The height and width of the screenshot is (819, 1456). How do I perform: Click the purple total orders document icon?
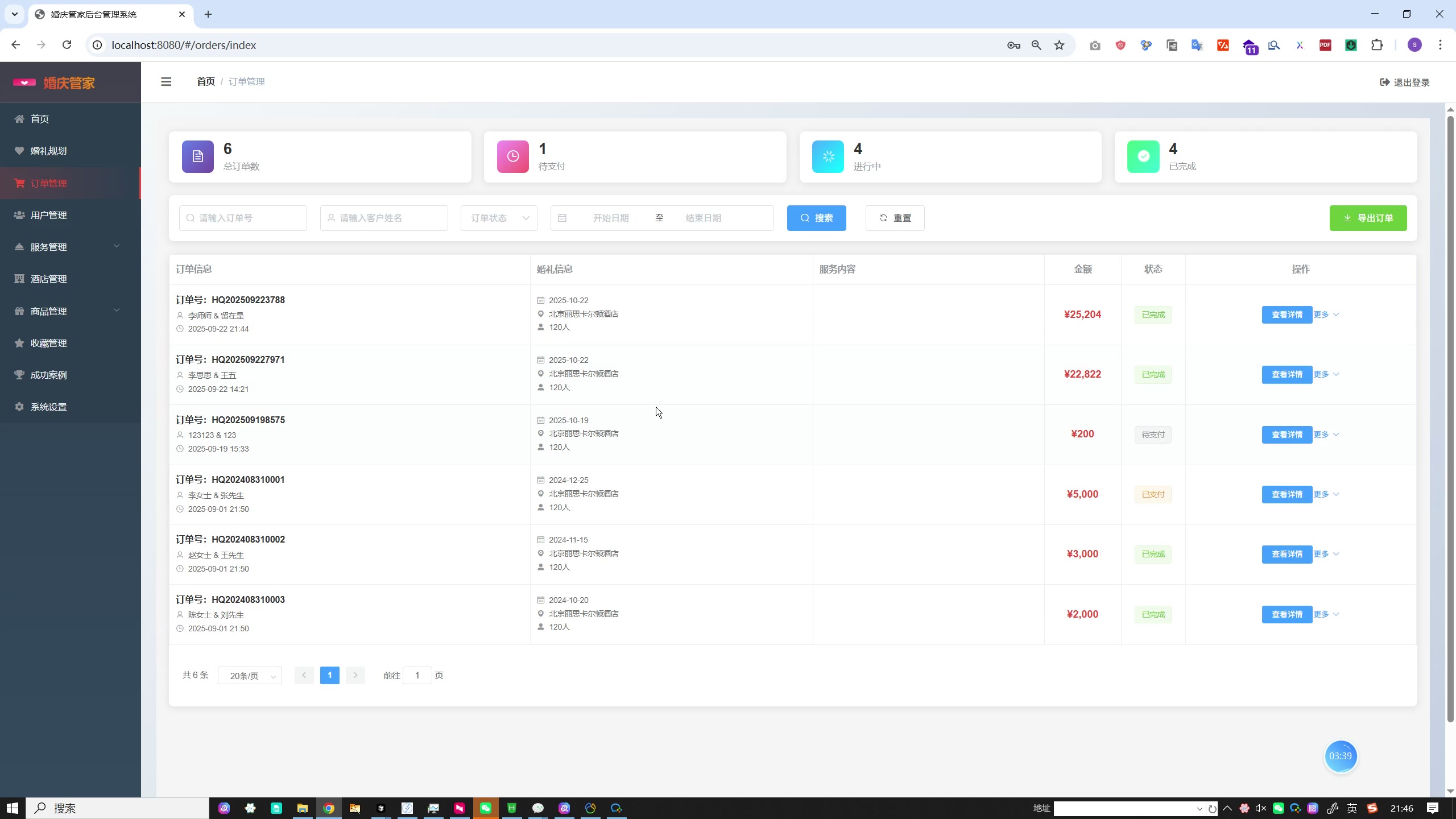pos(197,156)
